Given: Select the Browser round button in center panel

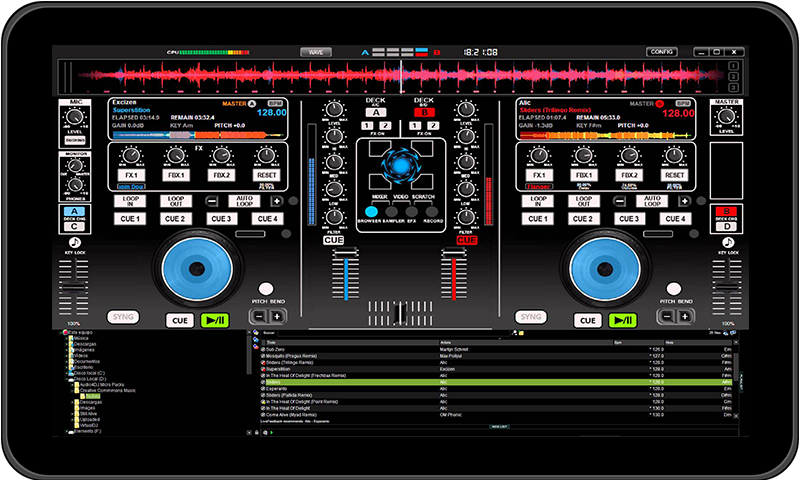Looking at the screenshot, I should (x=372, y=211).
